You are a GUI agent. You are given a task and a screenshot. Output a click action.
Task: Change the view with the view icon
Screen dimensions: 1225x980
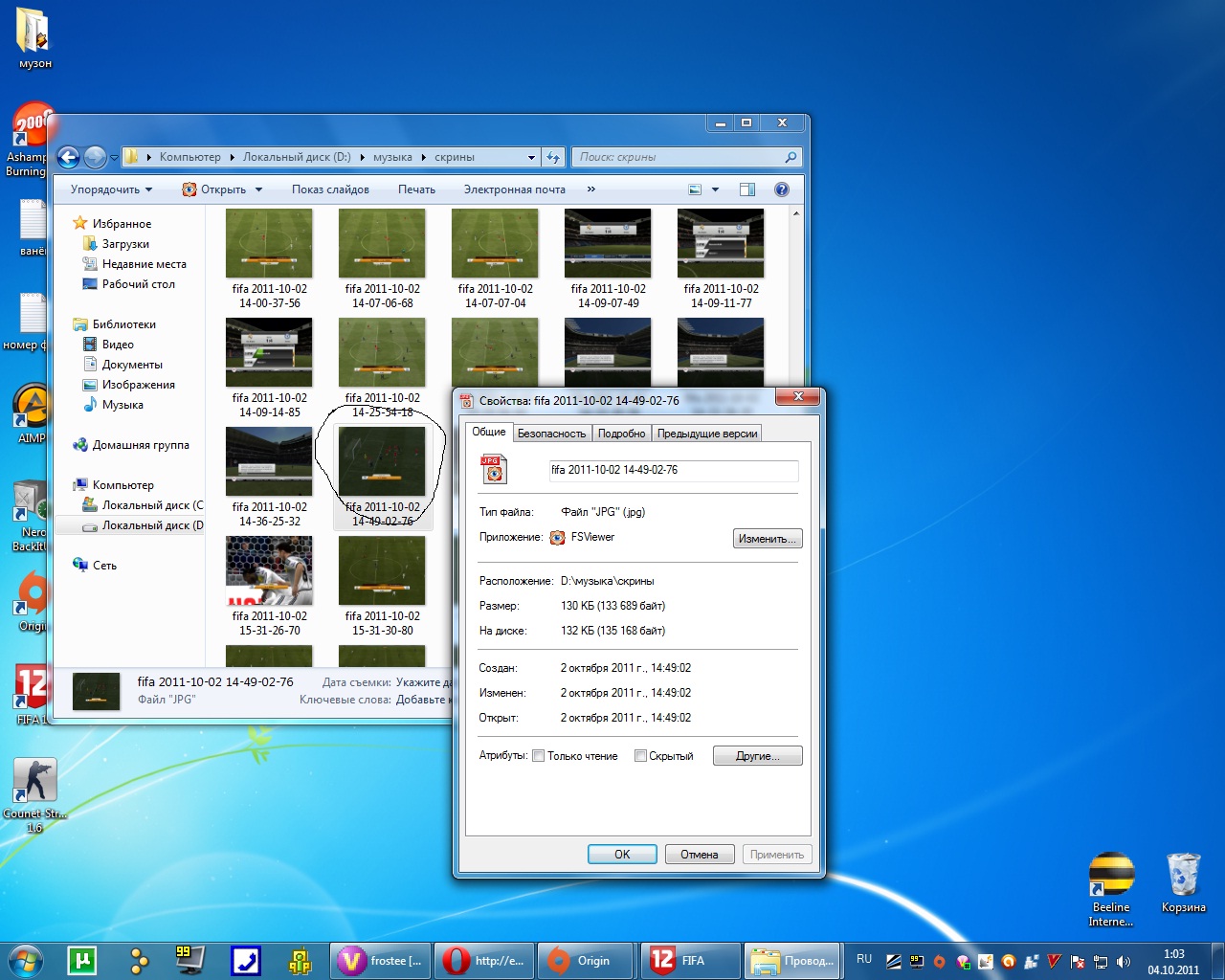pos(695,189)
